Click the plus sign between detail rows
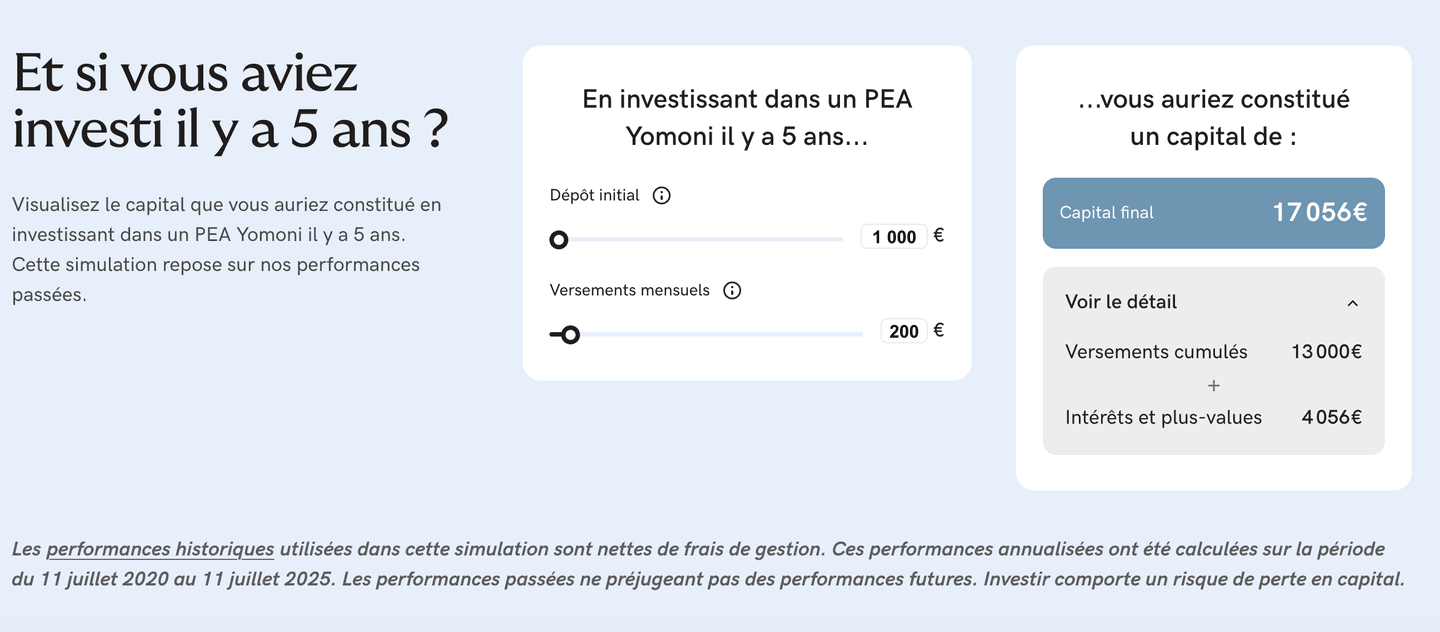Image resolution: width=1440 pixels, height=632 pixels. (1214, 385)
